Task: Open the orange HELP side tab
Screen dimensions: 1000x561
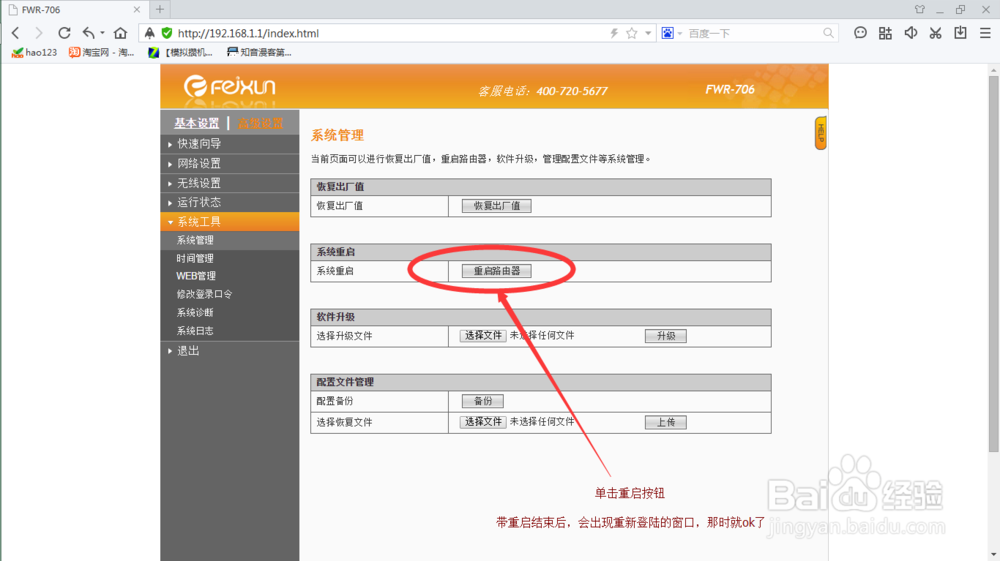Action: [x=821, y=133]
